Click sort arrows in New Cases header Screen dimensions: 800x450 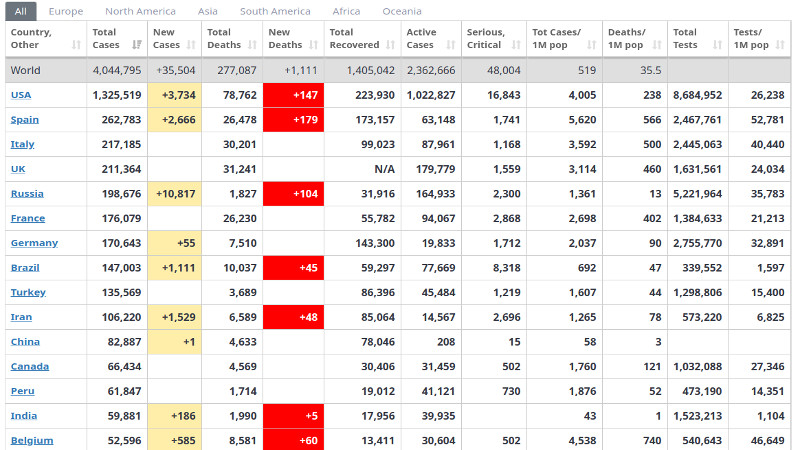click(x=192, y=45)
